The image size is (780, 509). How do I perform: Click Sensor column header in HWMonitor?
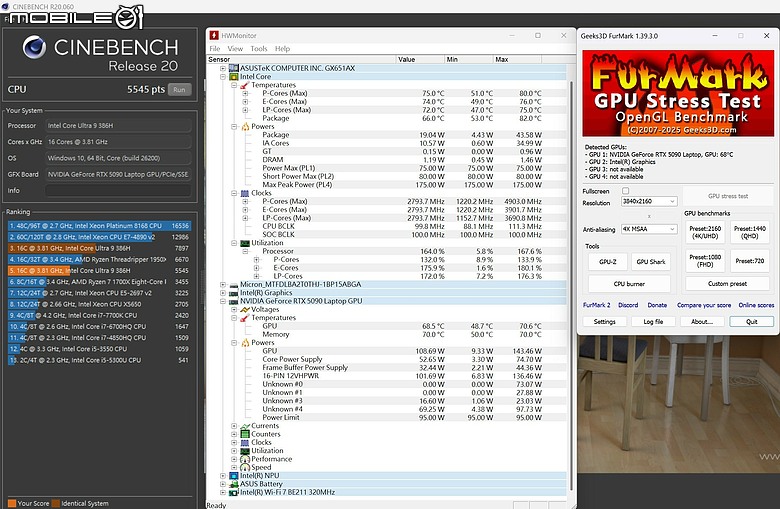[301, 59]
